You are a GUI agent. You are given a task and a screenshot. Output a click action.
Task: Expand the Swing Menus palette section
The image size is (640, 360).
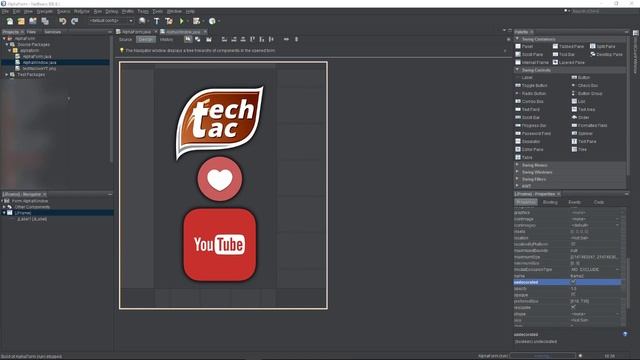click(518, 165)
